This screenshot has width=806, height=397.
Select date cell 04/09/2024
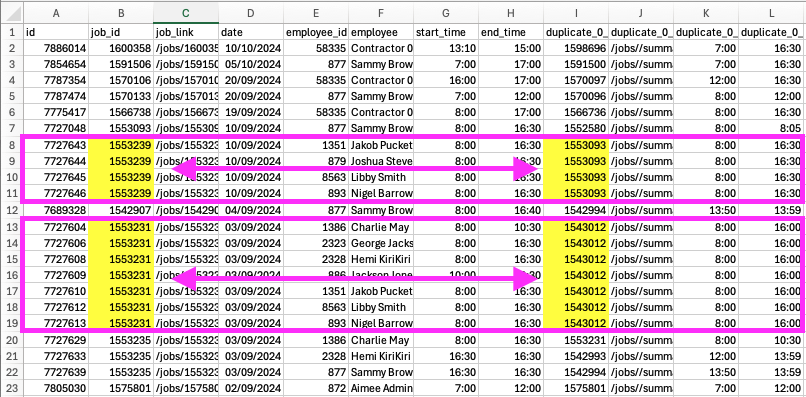pyautogui.click(x=251, y=210)
